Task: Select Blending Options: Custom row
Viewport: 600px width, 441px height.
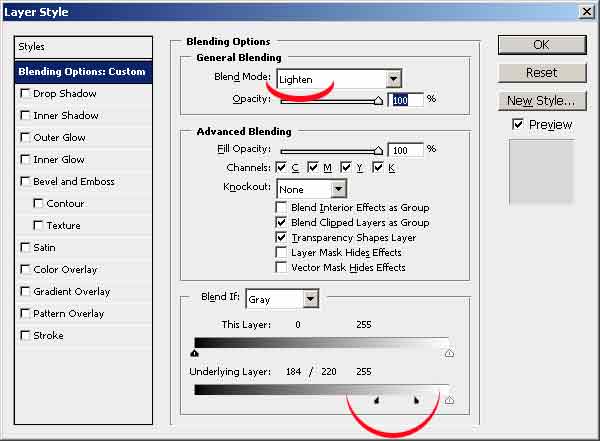Action: coord(83,72)
